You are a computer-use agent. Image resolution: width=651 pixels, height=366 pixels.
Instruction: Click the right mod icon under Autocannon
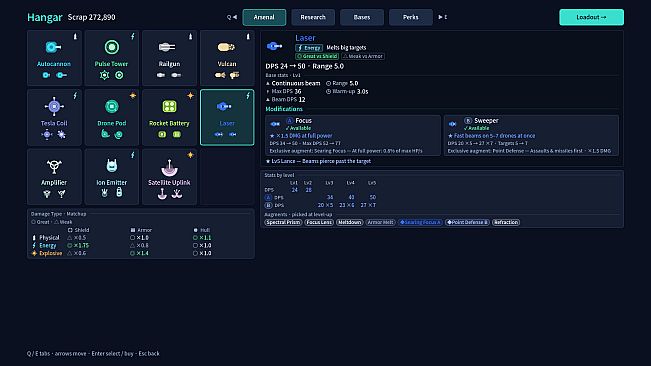61,75
